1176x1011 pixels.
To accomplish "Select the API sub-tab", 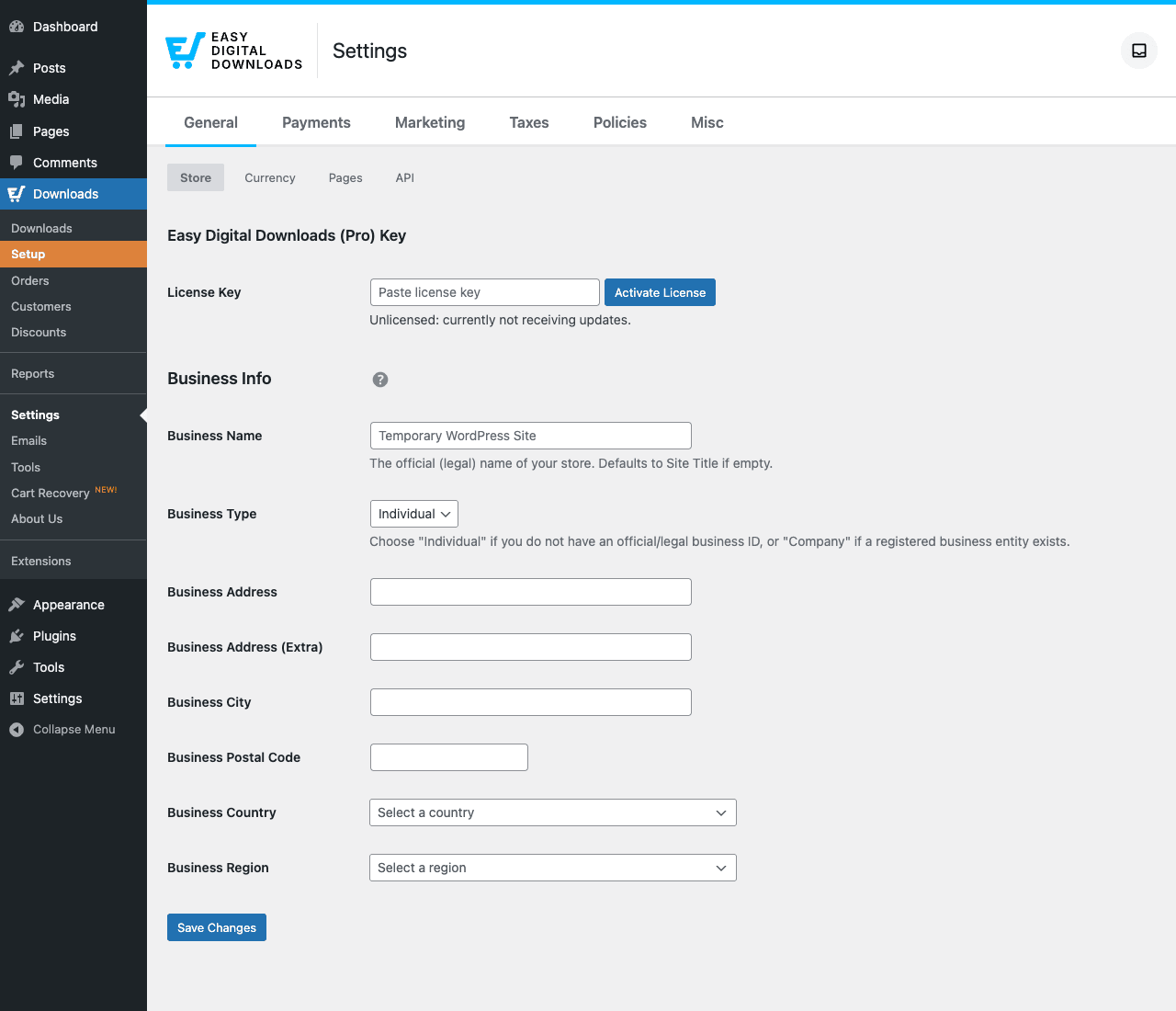I will [x=405, y=177].
